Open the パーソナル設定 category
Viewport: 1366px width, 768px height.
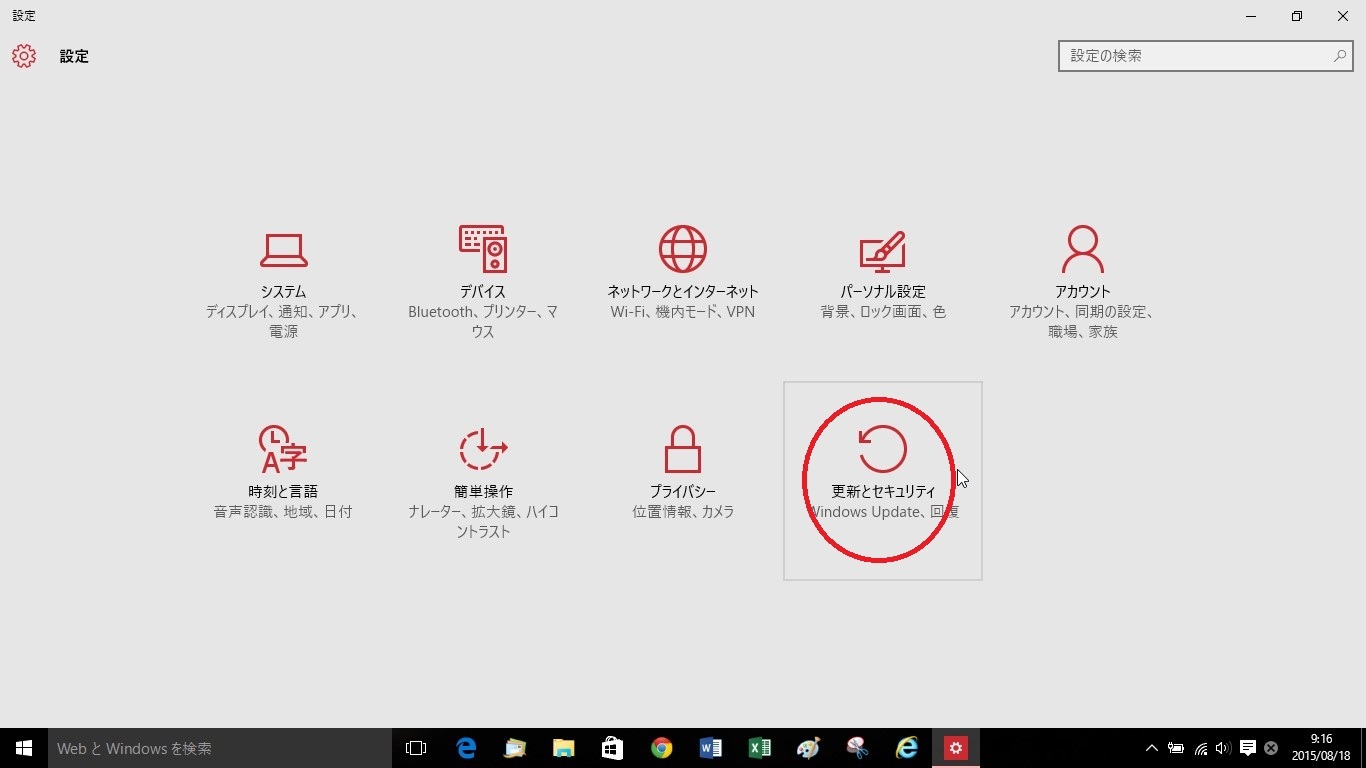click(883, 281)
